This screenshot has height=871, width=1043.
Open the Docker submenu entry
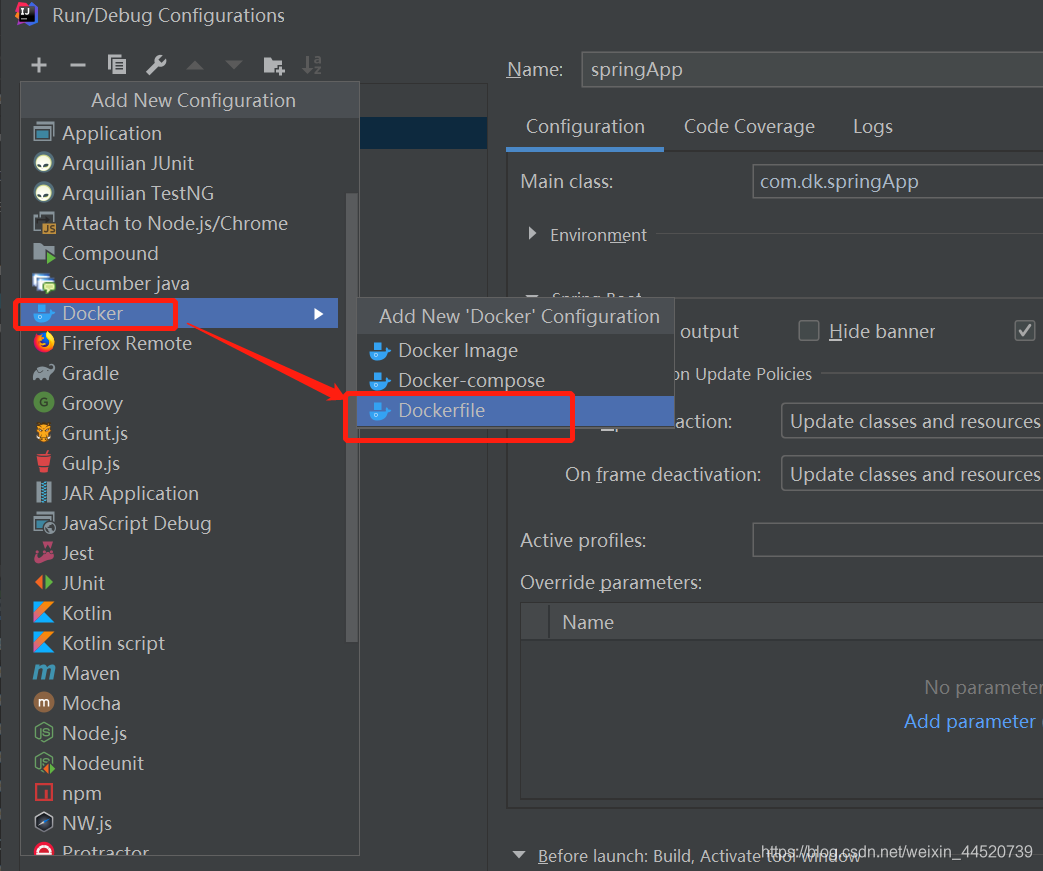pyautogui.click(x=179, y=313)
